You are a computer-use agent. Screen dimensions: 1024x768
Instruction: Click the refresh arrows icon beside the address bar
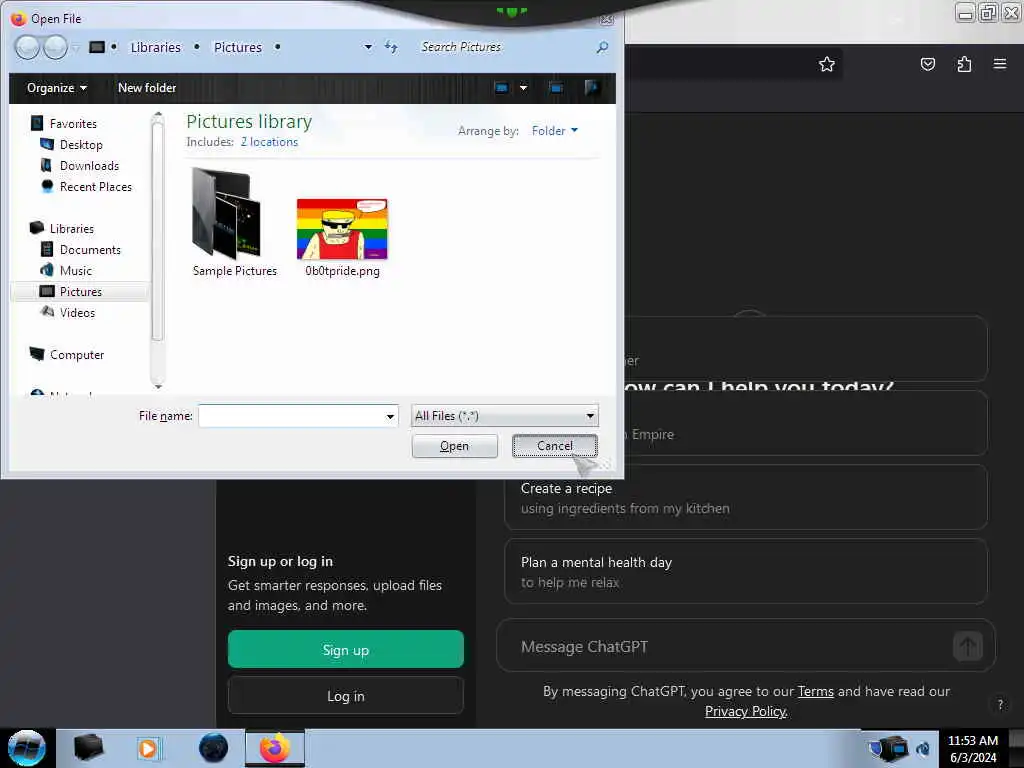click(x=391, y=47)
